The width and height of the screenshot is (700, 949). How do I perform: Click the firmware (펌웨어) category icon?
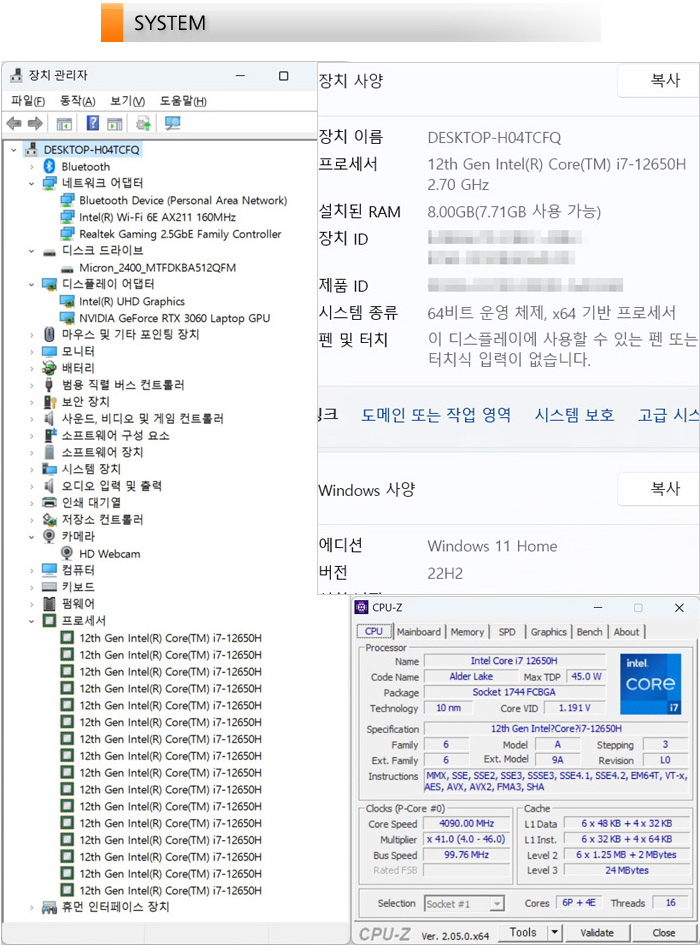[x=50, y=603]
